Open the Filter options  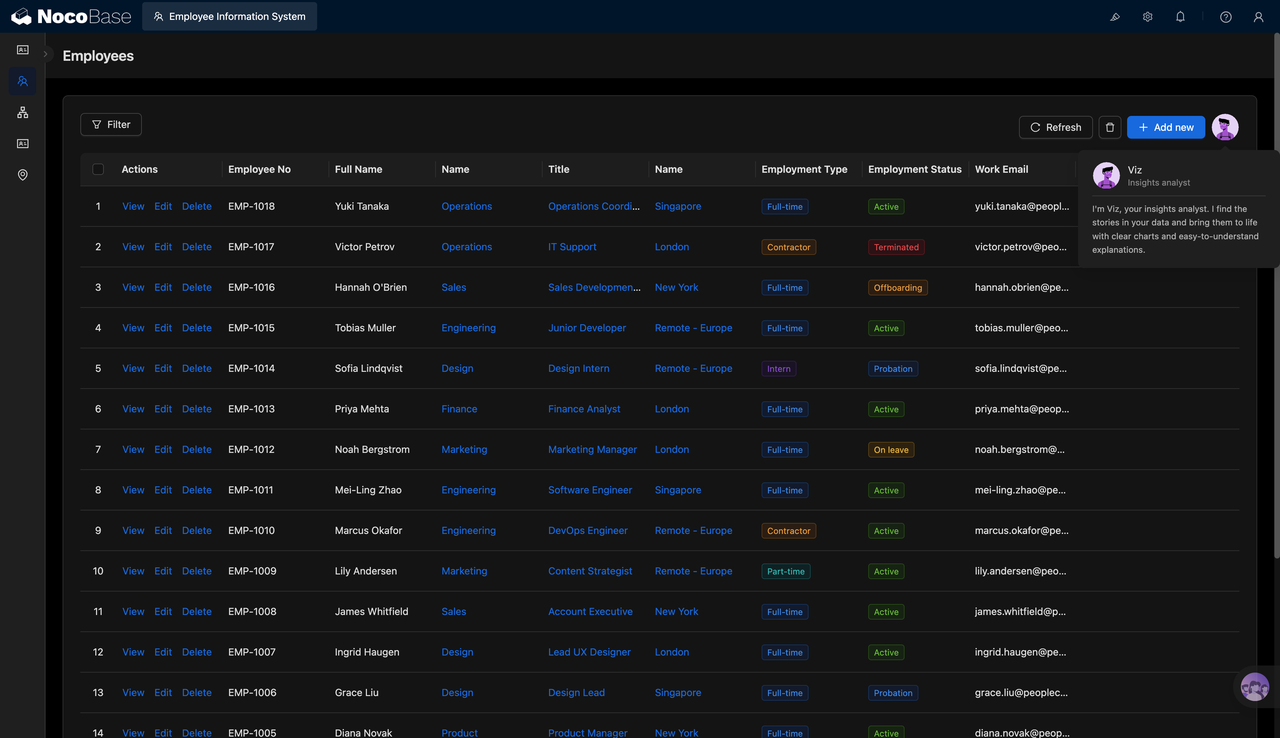pyautogui.click(x=111, y=125)
